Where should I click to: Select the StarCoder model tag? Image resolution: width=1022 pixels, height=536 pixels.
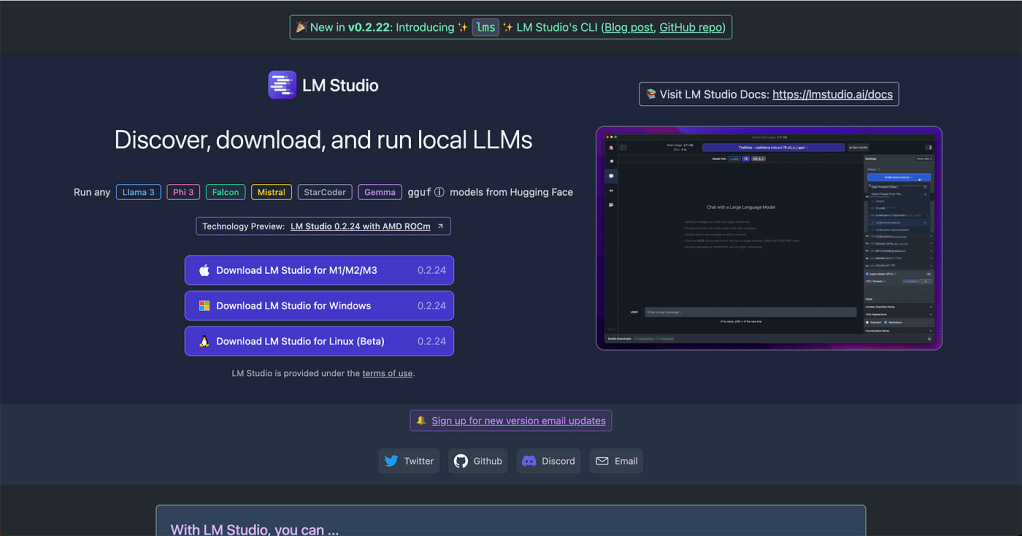coord(325,192)
